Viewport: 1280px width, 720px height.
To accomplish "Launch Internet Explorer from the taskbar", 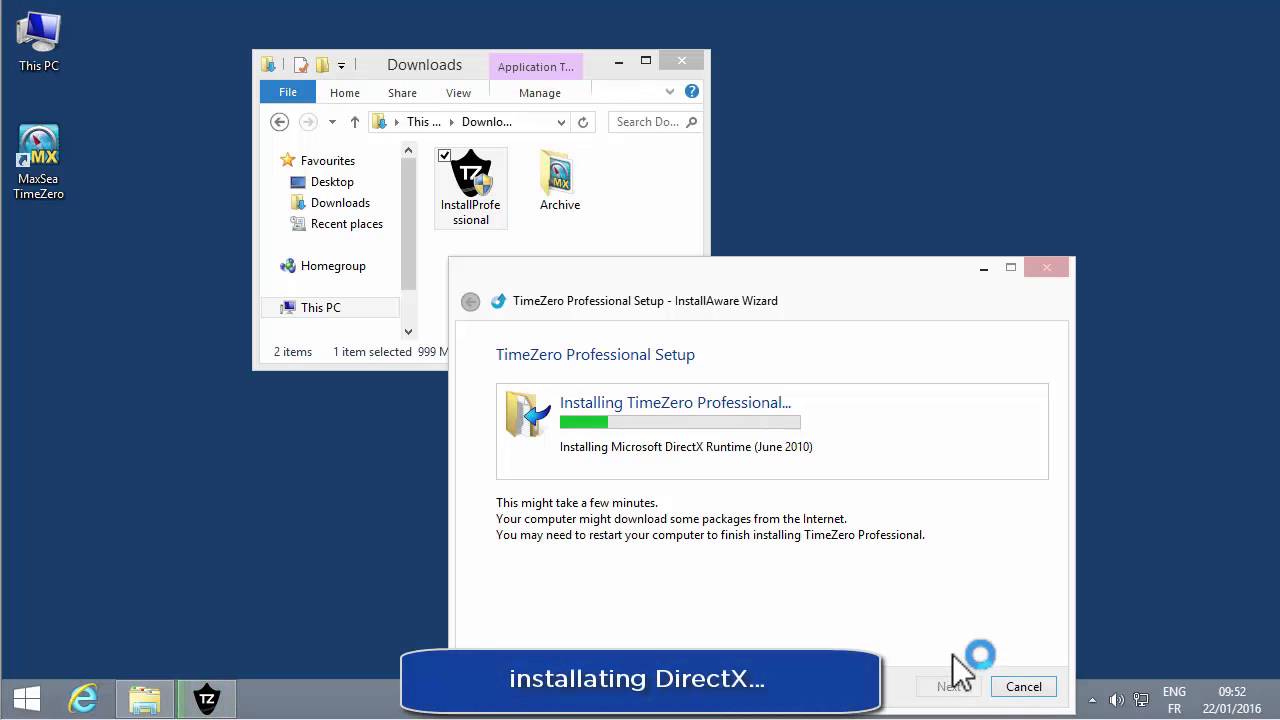I will click(x=83, y=698).
